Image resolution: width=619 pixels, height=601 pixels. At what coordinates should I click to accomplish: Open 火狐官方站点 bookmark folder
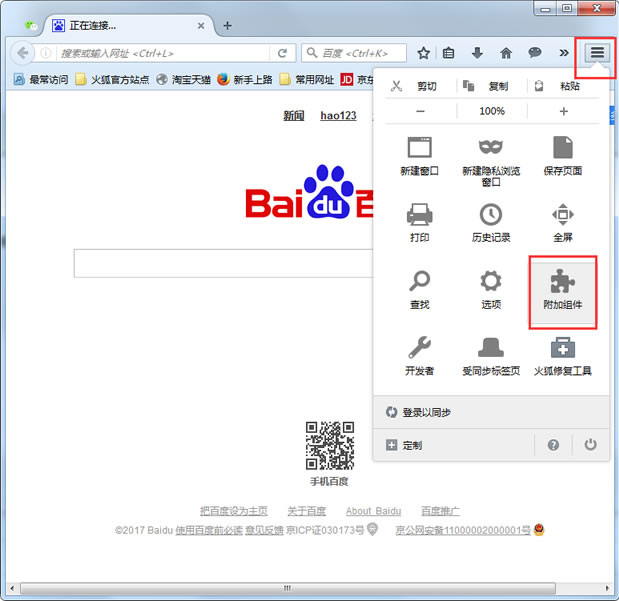tap(112, 79)
